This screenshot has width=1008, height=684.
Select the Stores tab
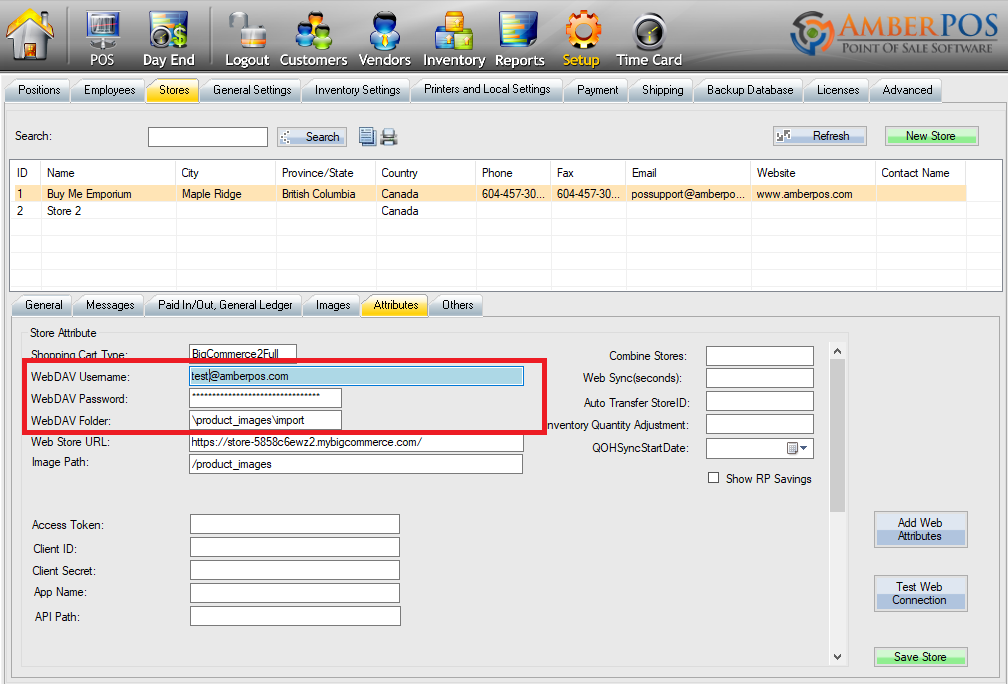[174, 90]
